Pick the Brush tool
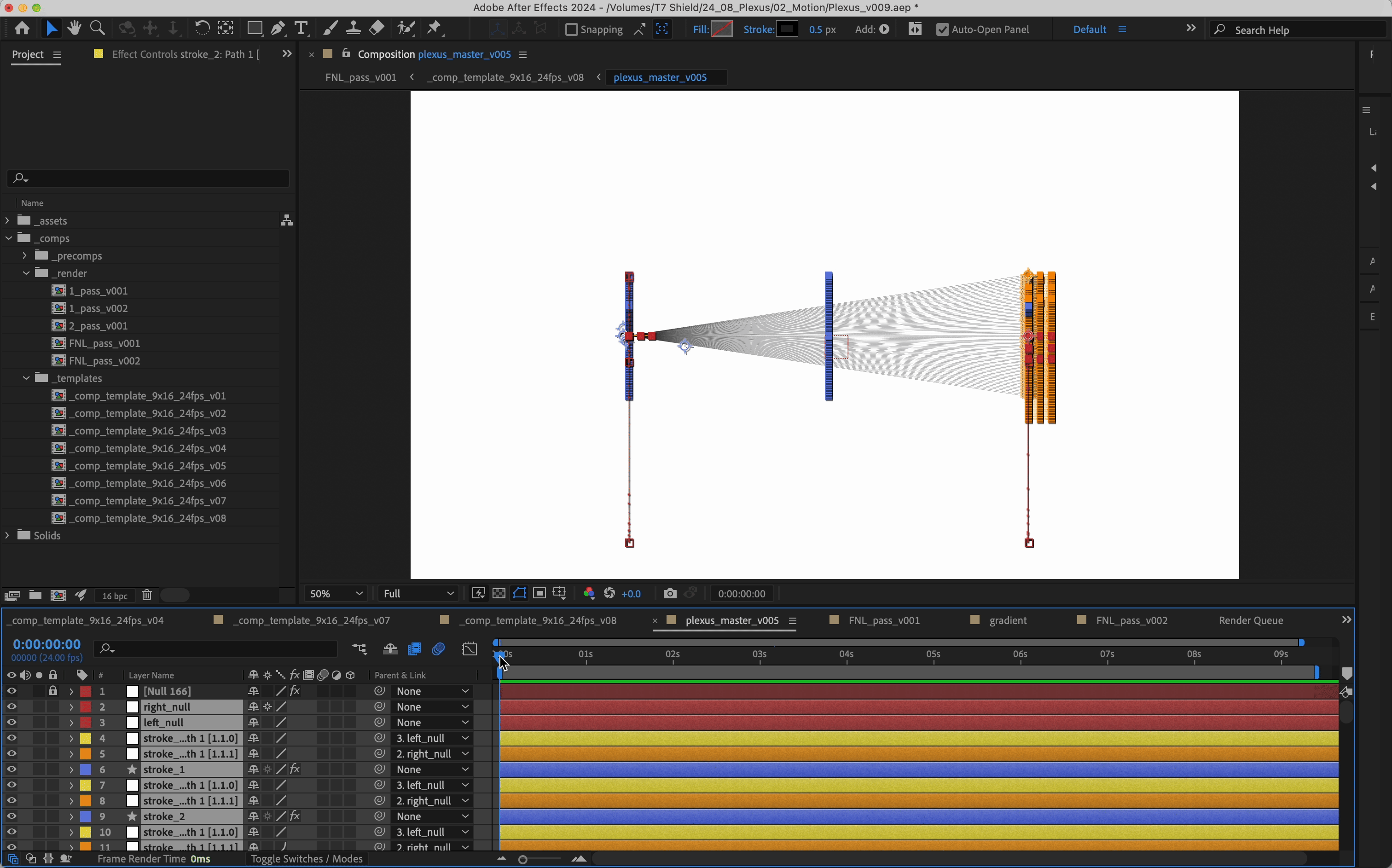Image resolution: width=1392 pixels, height=868 pixels. tap(330, 28)
